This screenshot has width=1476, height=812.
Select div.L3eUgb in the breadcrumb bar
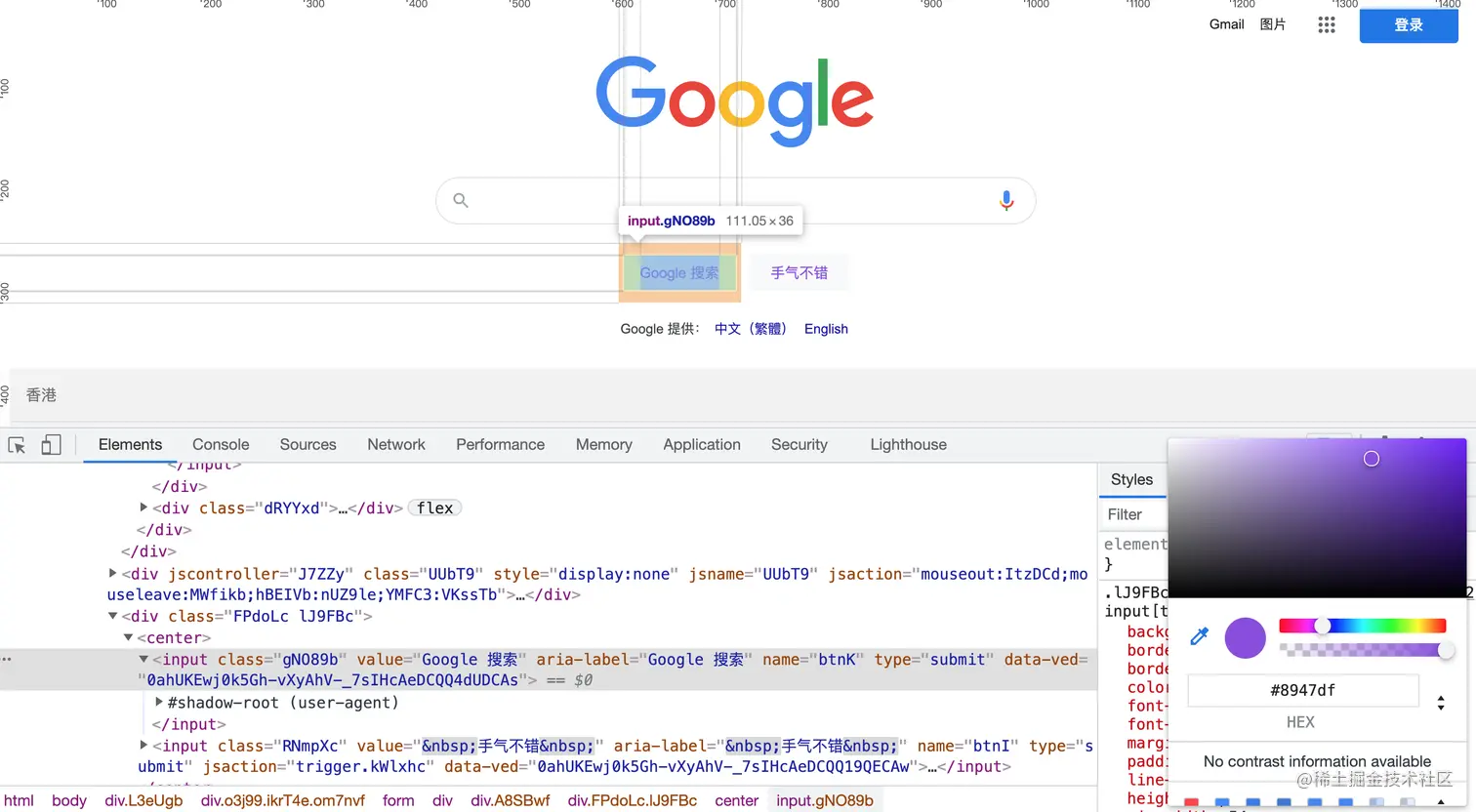[x=143, y=800]
